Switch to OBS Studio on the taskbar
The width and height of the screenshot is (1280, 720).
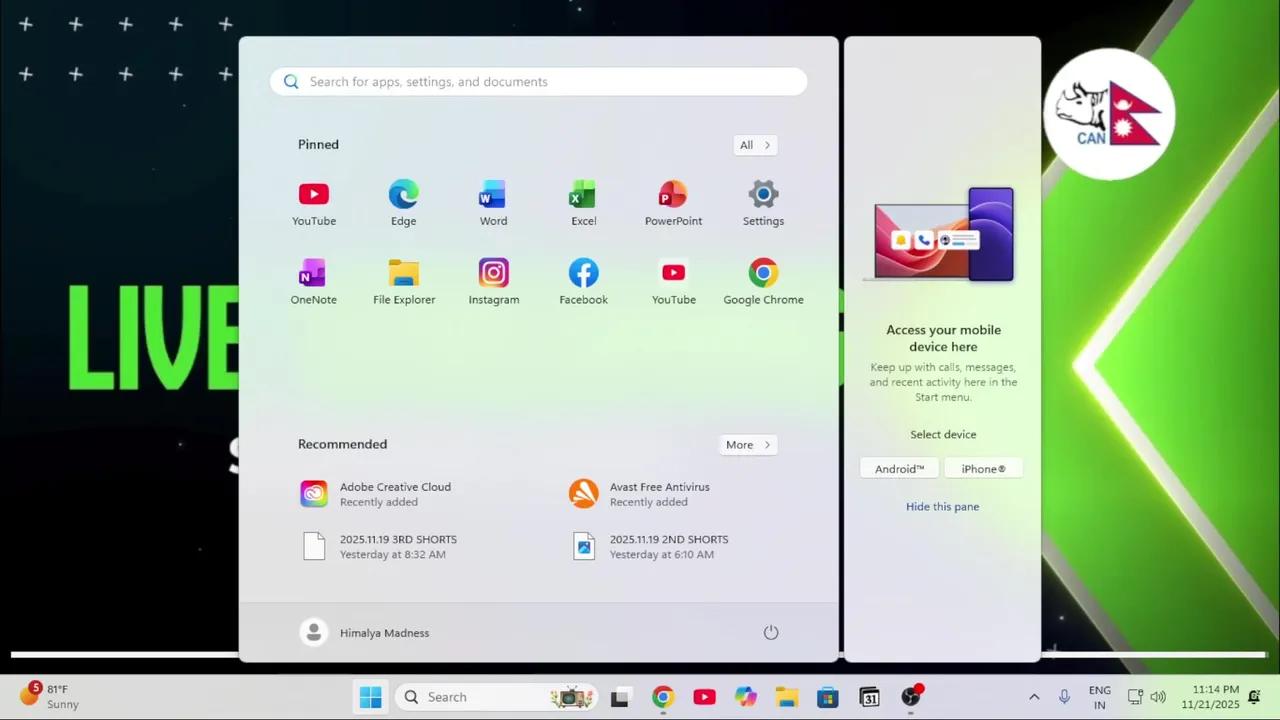911,697
